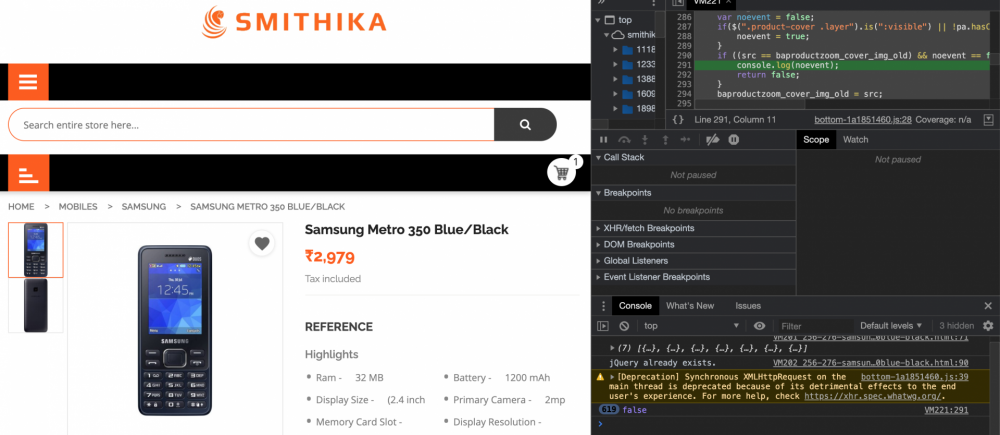The height and width of the screenshot is (435, 1000).
Task: Click the store search input
Action: (x=251, y=125)
